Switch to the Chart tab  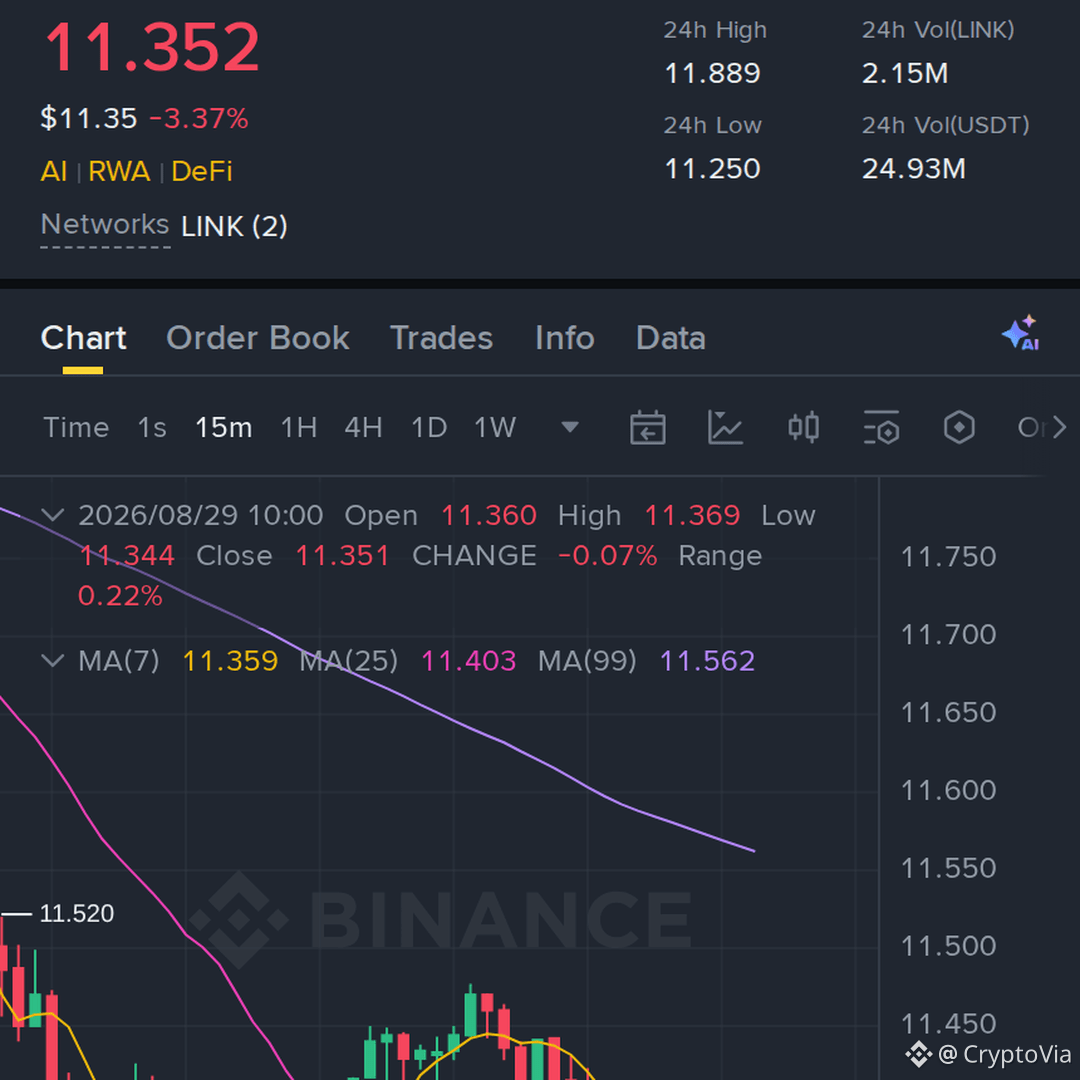point(83,338)
